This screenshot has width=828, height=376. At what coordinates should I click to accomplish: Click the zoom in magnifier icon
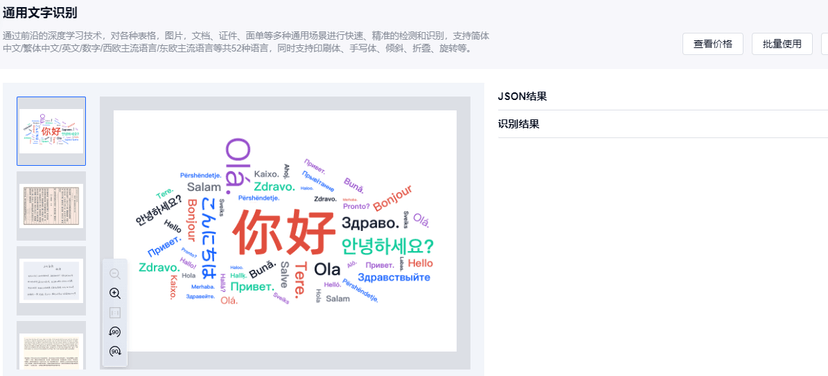[x=115, y=294]
